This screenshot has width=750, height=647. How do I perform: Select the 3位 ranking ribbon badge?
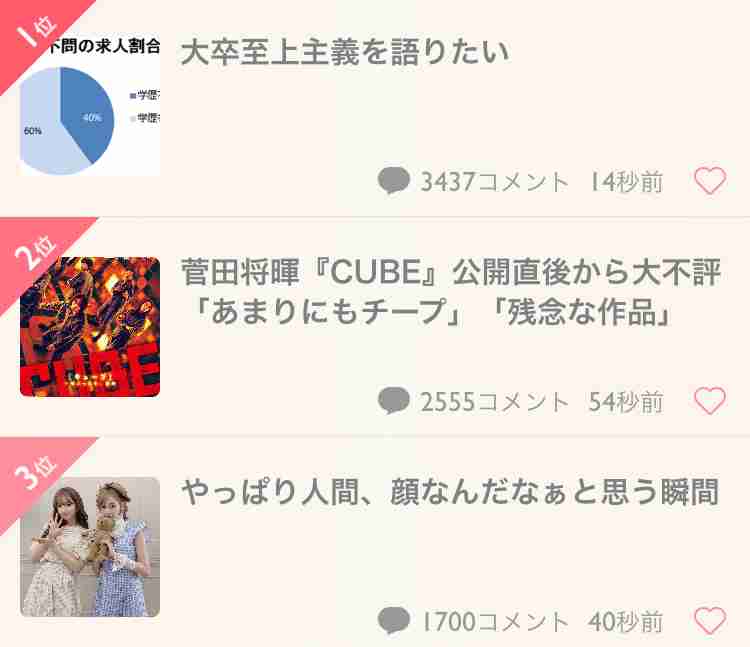[x=34, y=472]
